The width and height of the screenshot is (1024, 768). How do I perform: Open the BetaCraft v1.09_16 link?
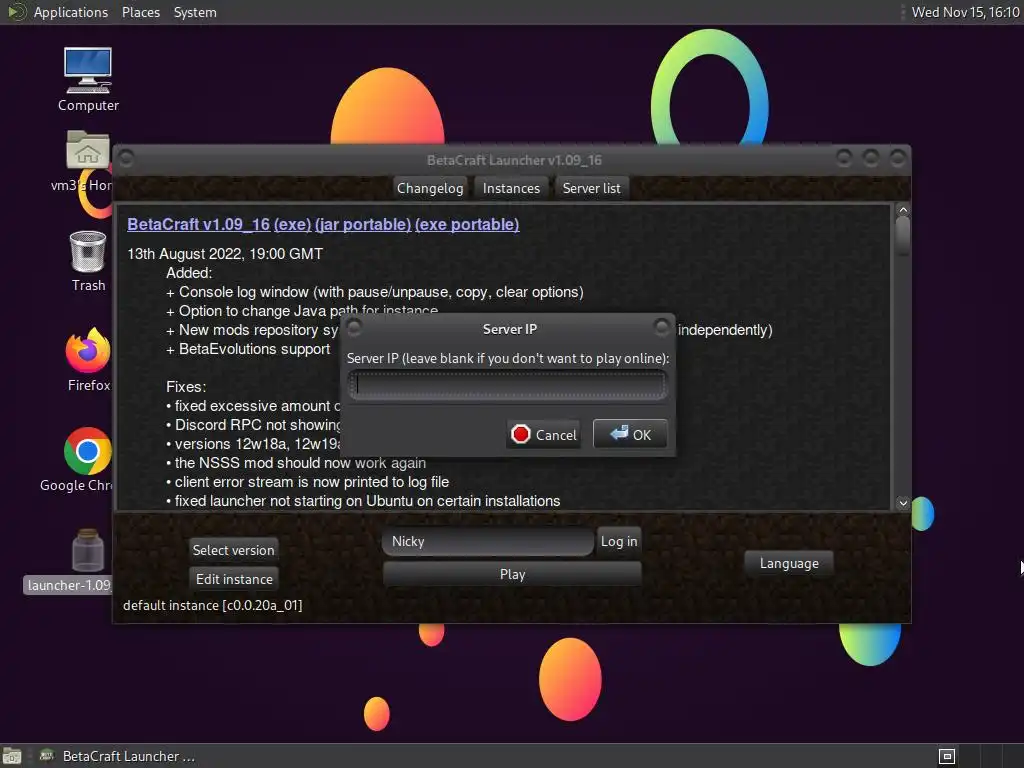tap(199, 224)
